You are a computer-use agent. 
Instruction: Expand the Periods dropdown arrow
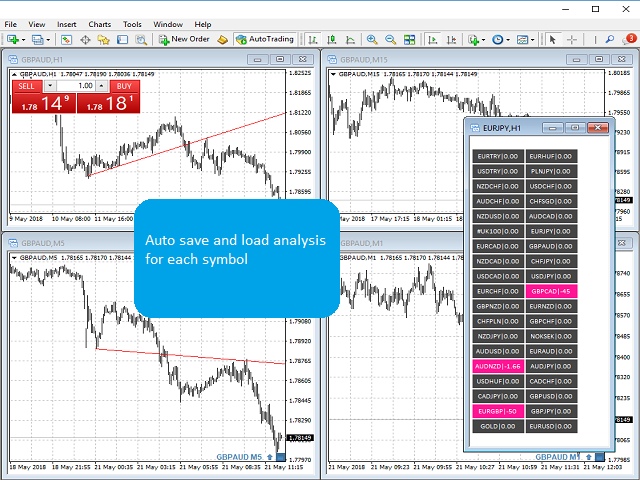508,40
